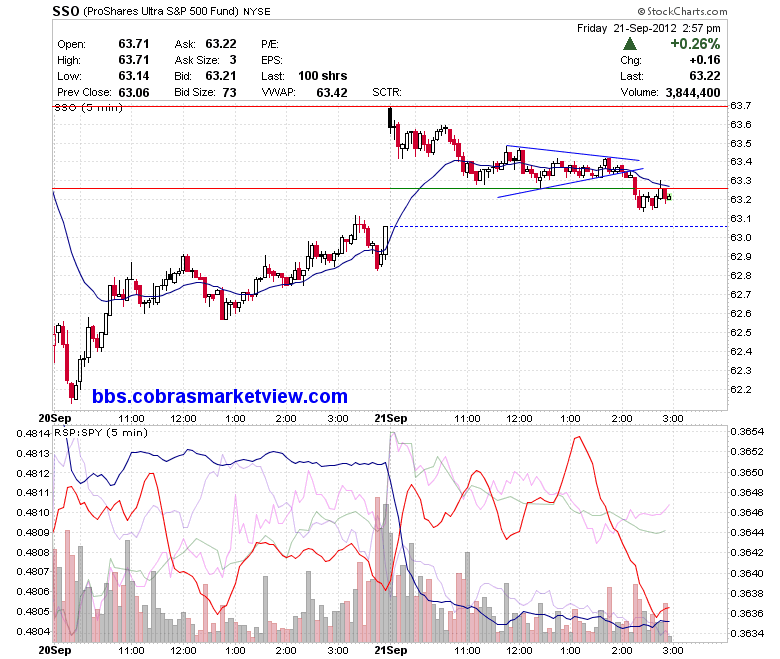The height and width of the screenshot is (659, 780).
Task: Click the VWAP value 63.42
Action: 332,93
